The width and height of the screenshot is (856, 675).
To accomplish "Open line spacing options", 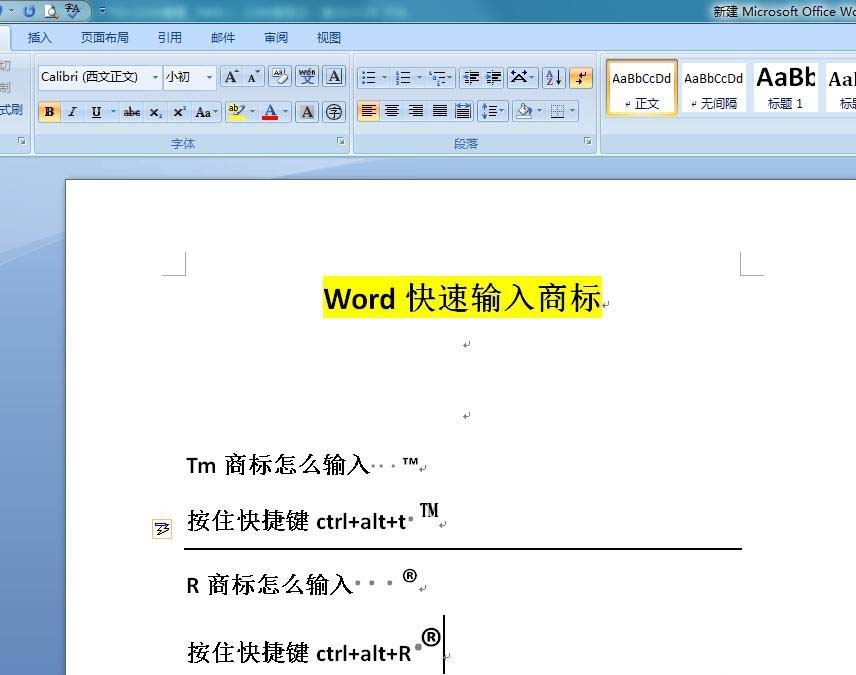I will (493, 111).
